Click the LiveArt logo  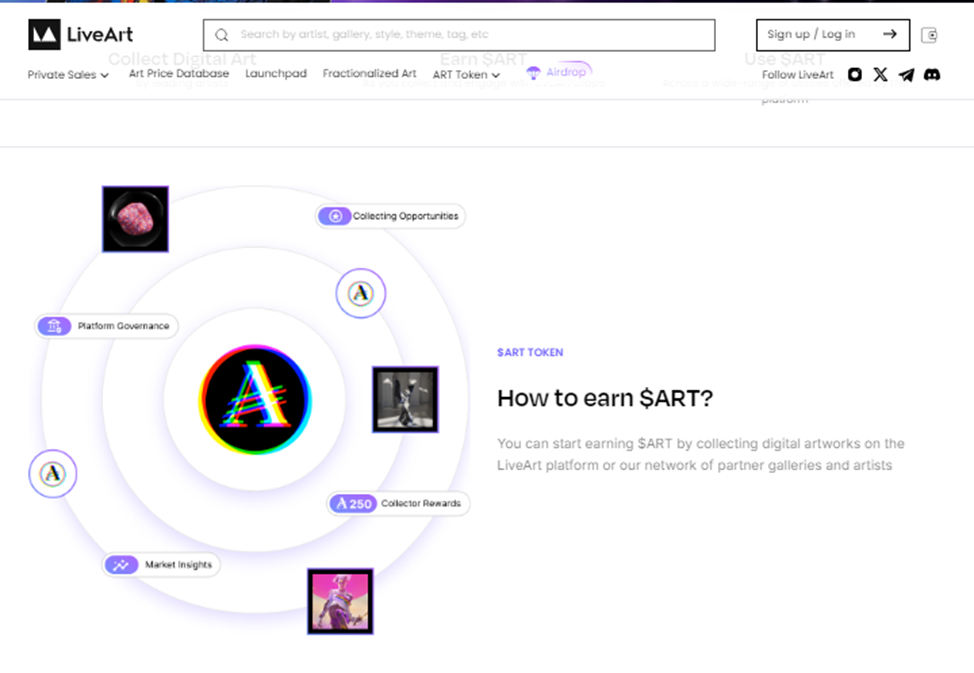point(81,34)
